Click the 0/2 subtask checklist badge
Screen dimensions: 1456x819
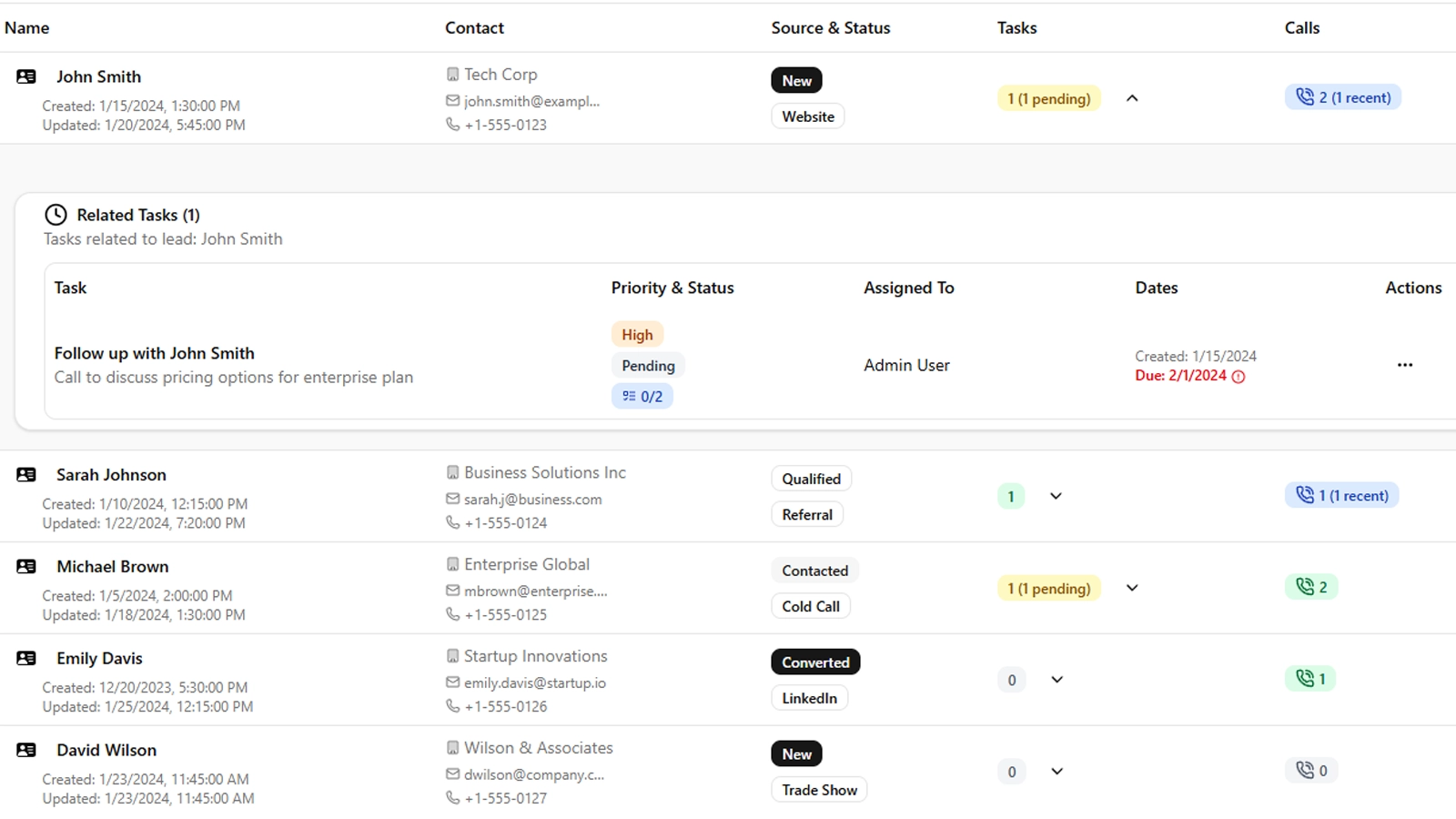642,397
